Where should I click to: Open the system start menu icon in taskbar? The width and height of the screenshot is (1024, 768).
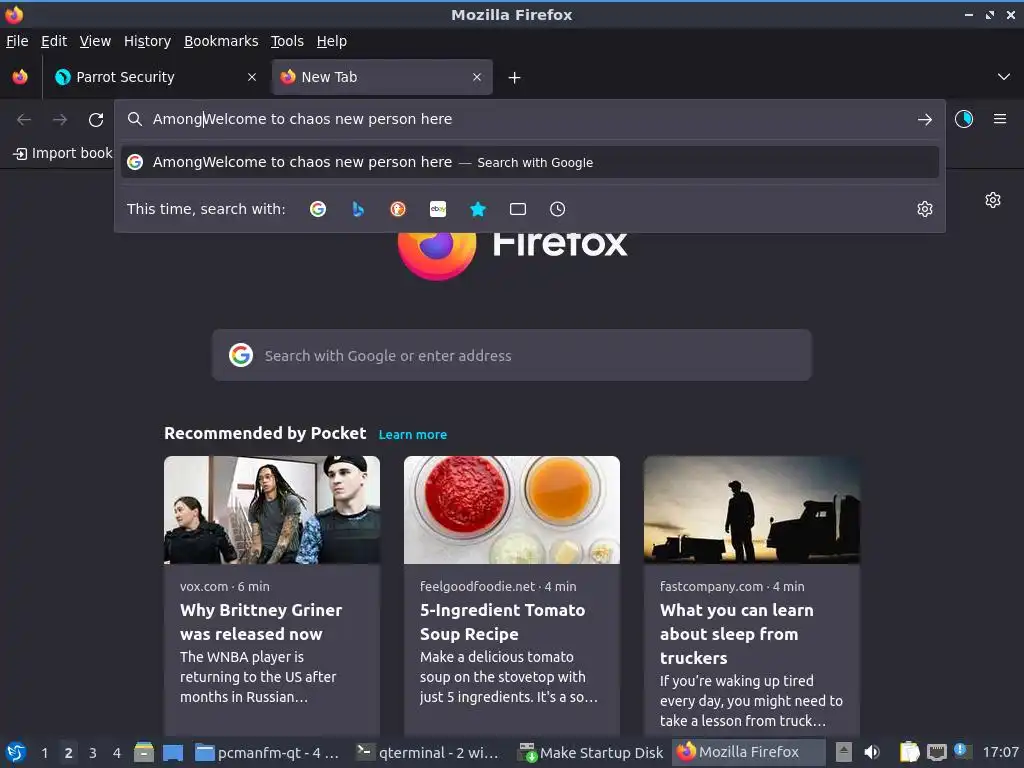[x=16, y=752]
